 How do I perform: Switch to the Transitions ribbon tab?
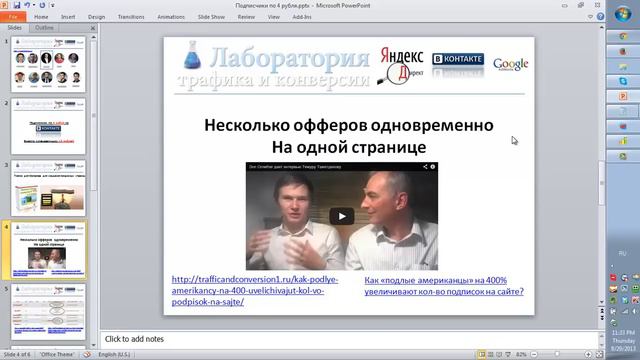(x=131, y=17)
